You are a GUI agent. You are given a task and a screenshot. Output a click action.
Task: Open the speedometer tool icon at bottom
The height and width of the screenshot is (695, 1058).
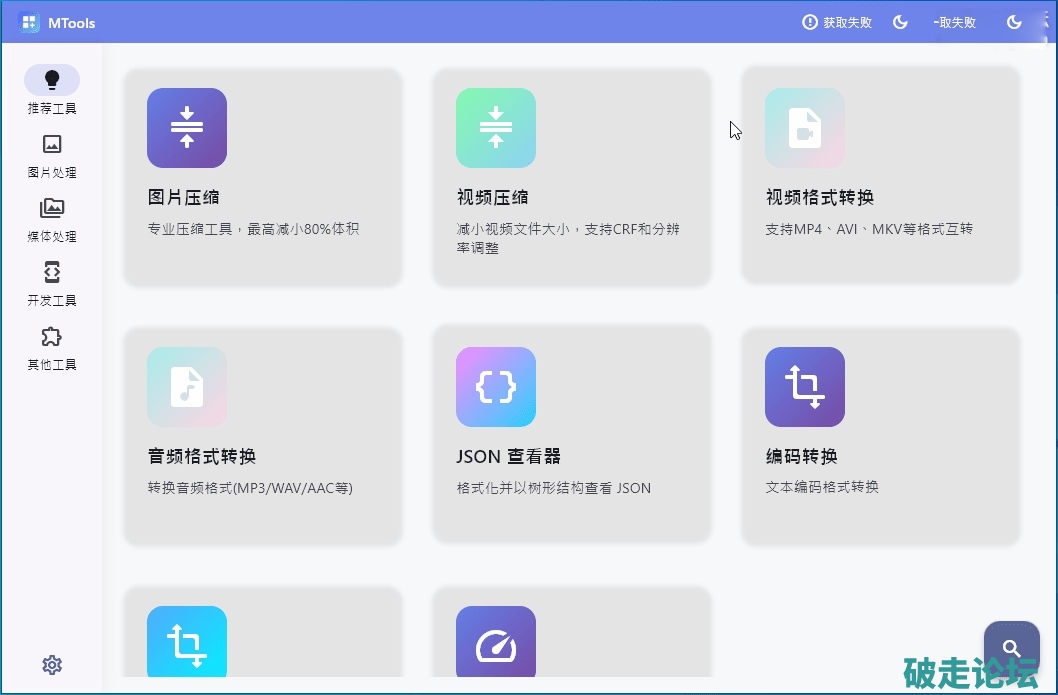point(496,645)
